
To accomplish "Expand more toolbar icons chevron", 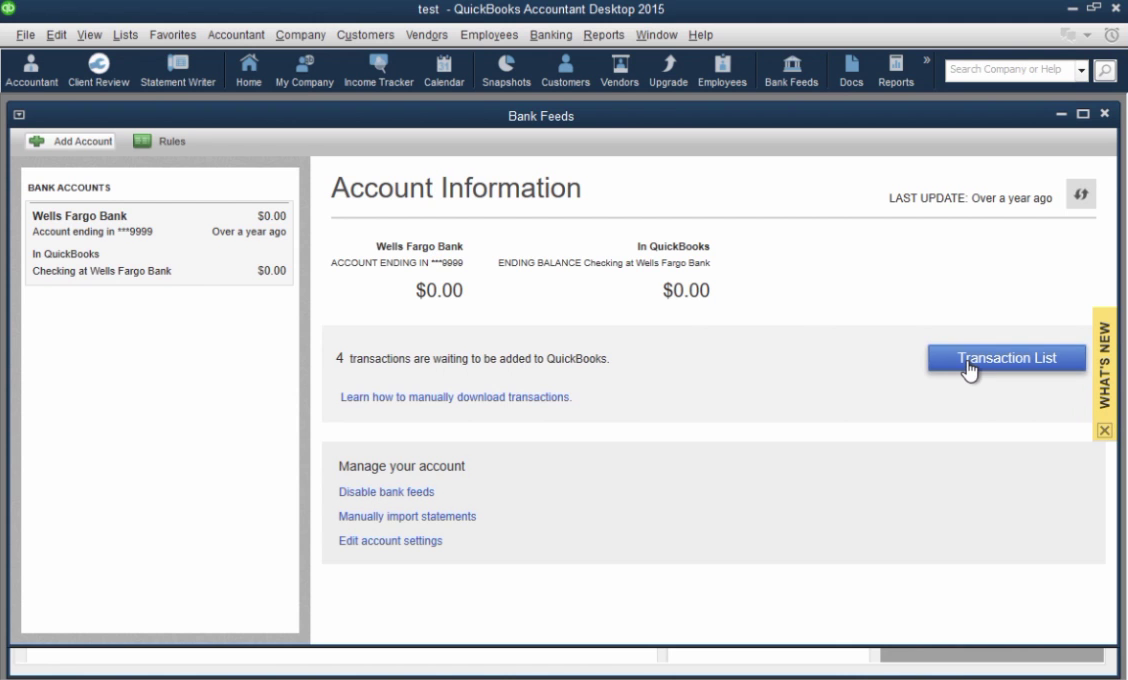I will [927, 60].
